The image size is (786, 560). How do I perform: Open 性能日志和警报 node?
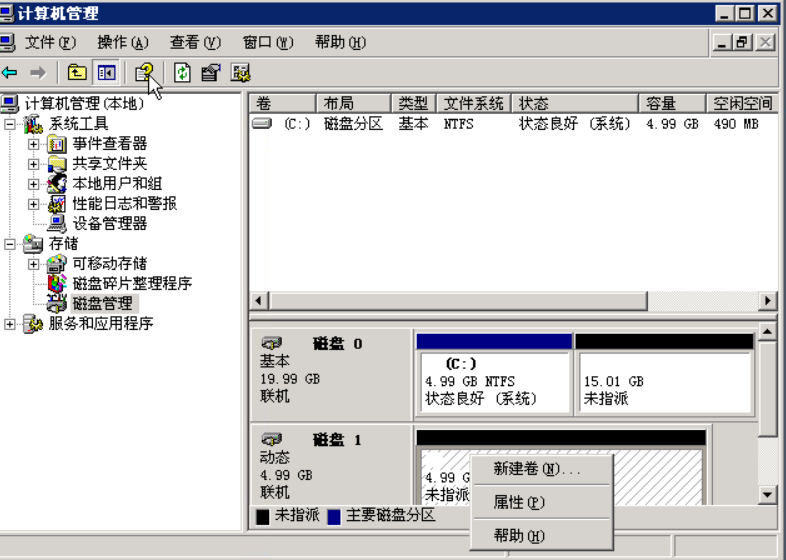[x=125, y=204]
